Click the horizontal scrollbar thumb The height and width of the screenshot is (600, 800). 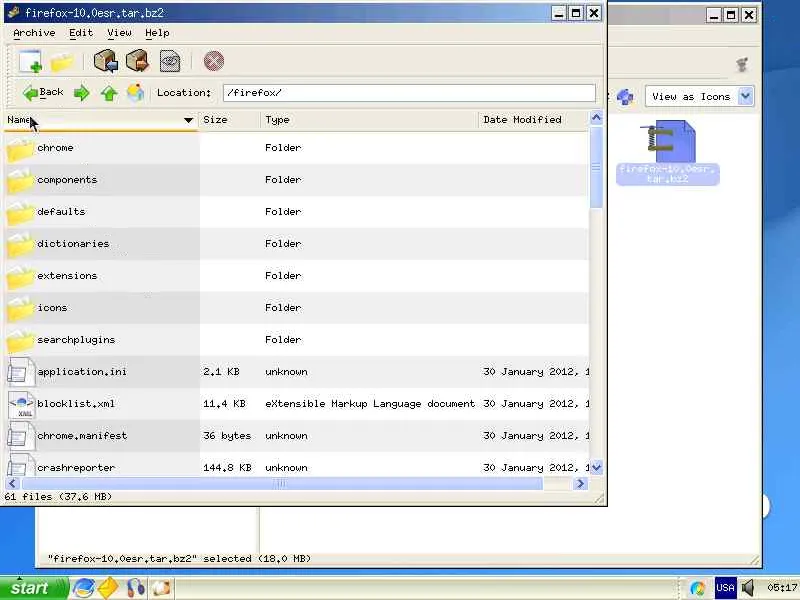click(x=282, y=484)
